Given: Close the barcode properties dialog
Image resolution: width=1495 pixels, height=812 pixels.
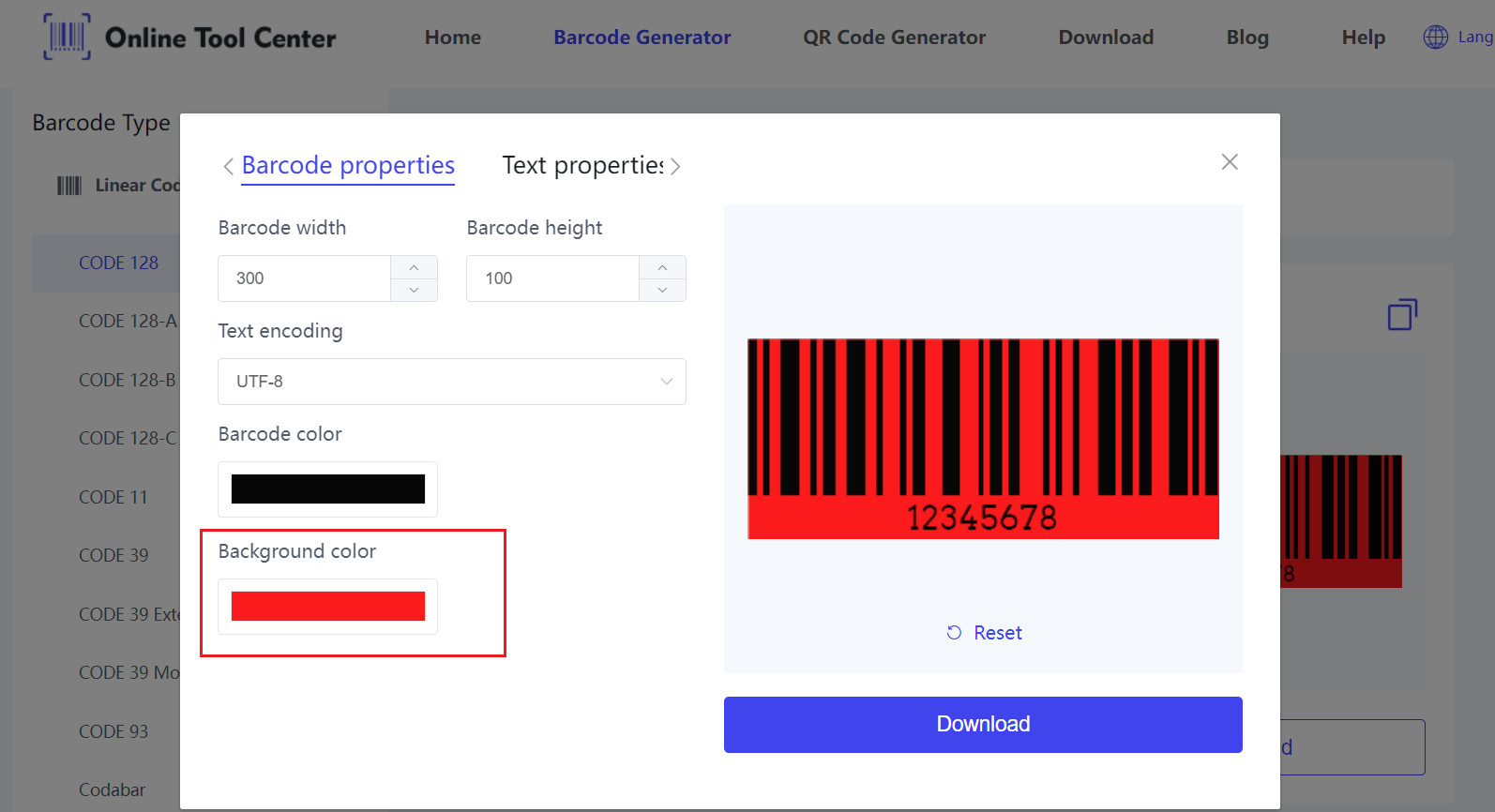Looking at the screenshot, I should pyautogui.click(x=1229, y=162).
